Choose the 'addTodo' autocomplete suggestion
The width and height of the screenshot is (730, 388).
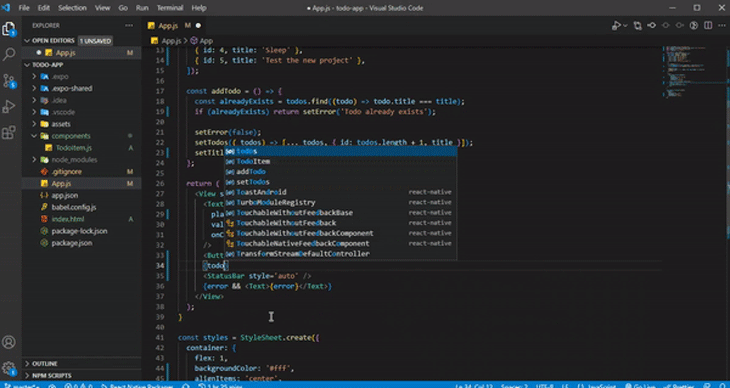pos(341,172)
